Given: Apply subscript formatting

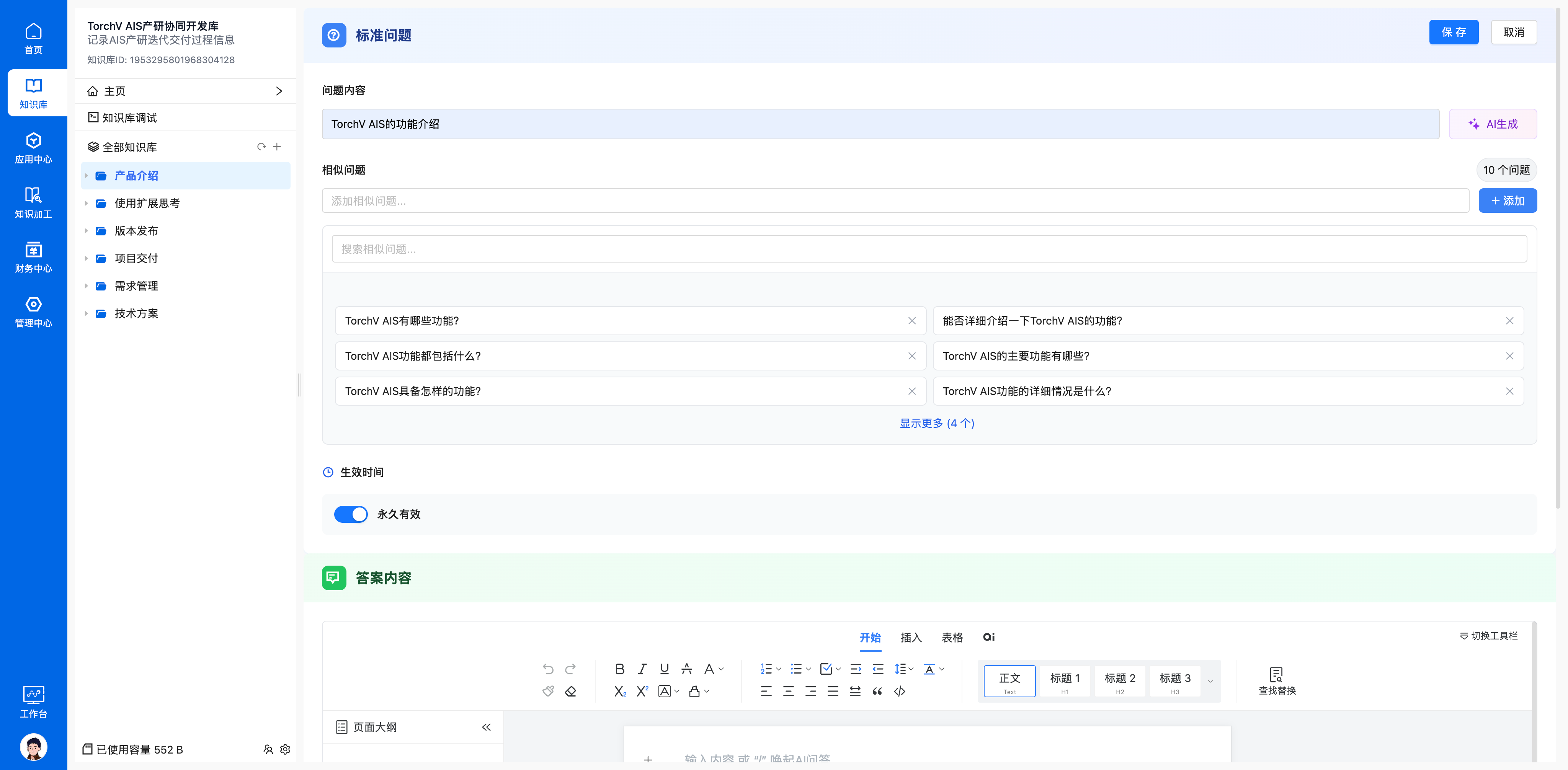Looking at the screenshot, I should (620, 691).
